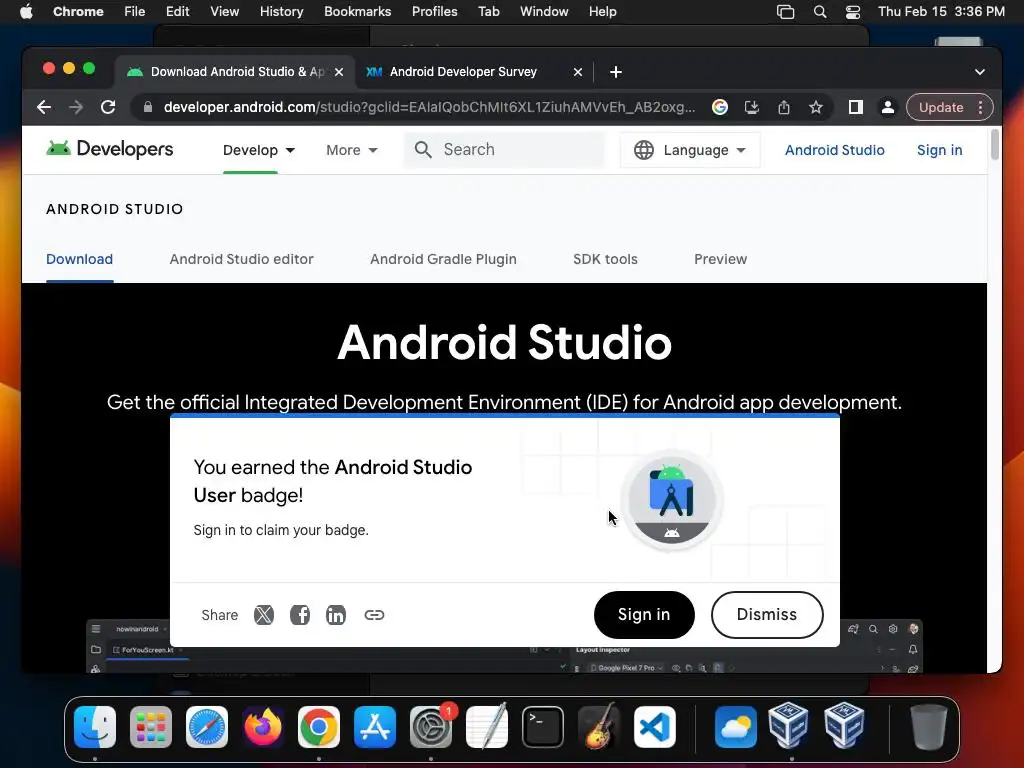
Task: Switch to the Android Studio editor tab
Action: [x=242, y=259]
